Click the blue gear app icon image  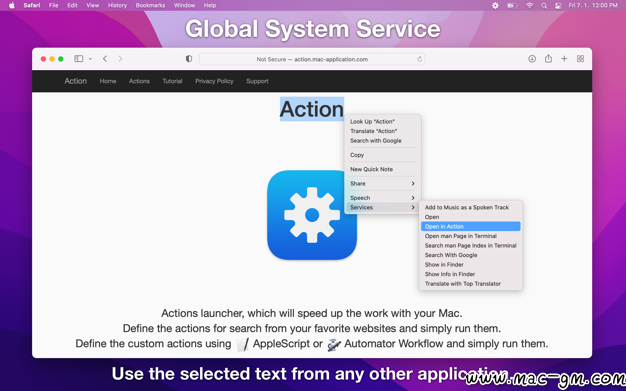(x=312, y=215)
